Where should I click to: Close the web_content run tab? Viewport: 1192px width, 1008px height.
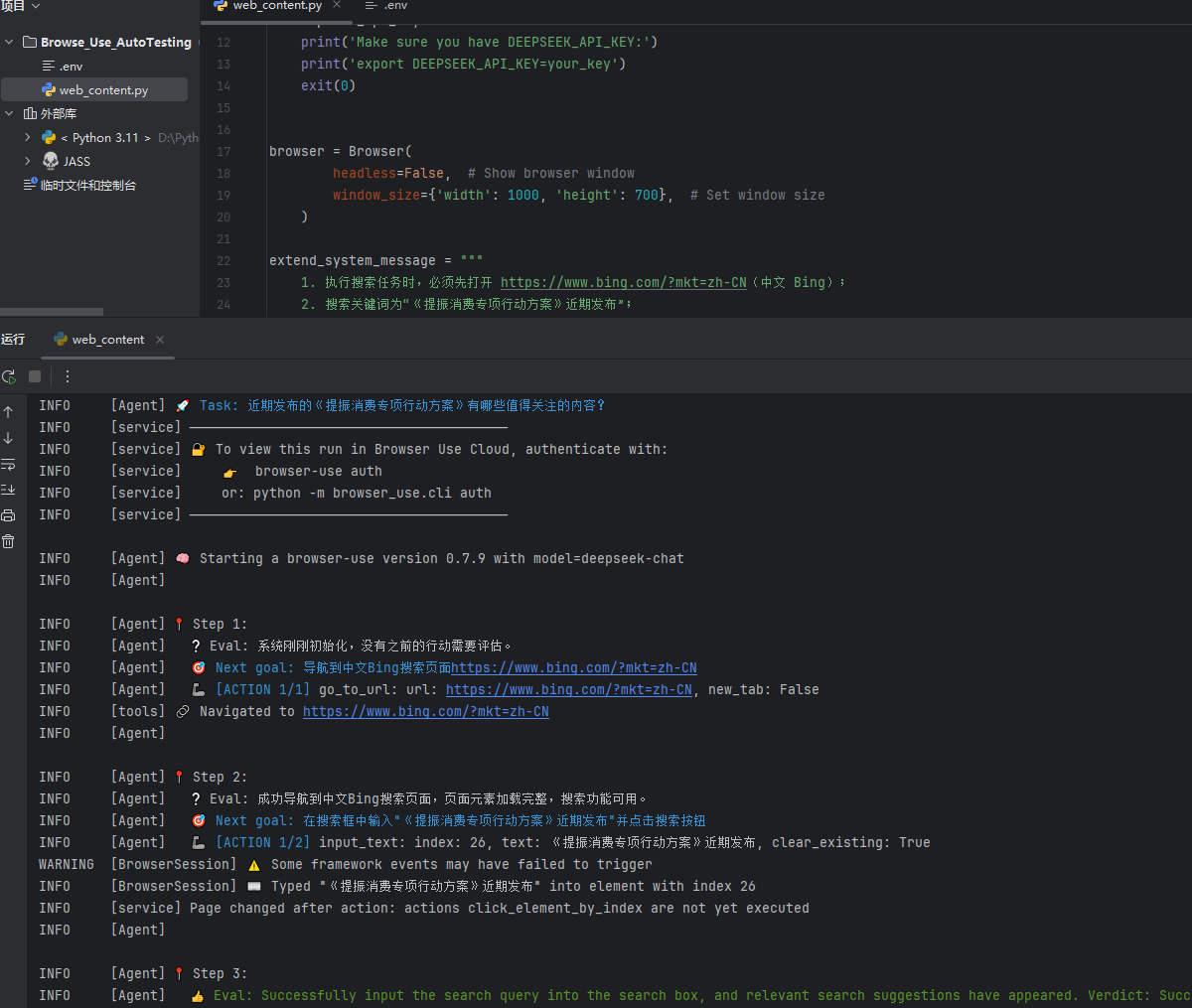160,340
